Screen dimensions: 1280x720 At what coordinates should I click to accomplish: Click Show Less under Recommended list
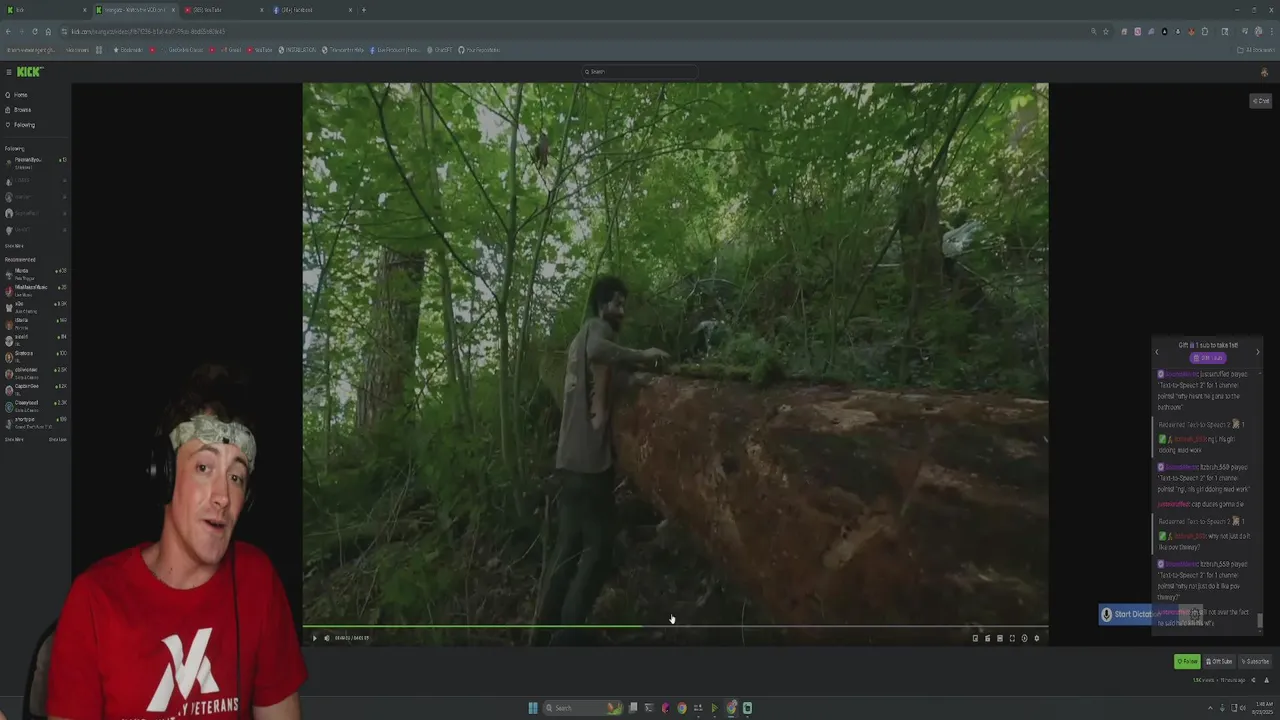click(x=58, y=439)
